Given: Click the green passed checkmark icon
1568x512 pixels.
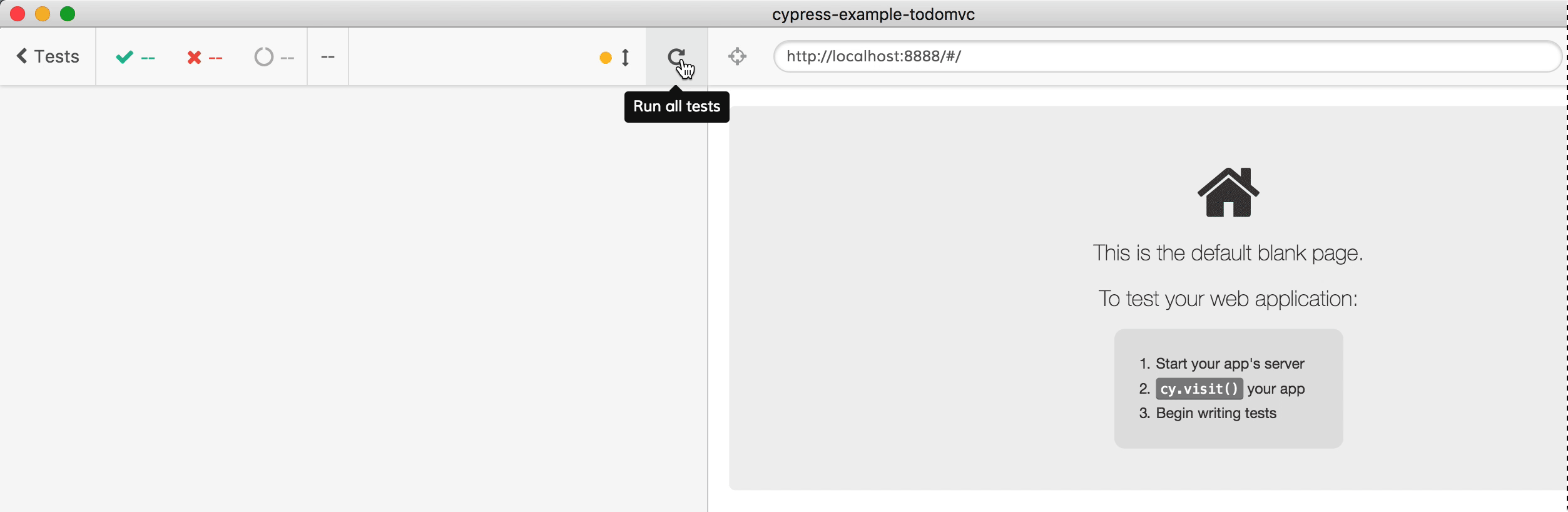Looking at the screenshot, I should [x=125, y=57].
